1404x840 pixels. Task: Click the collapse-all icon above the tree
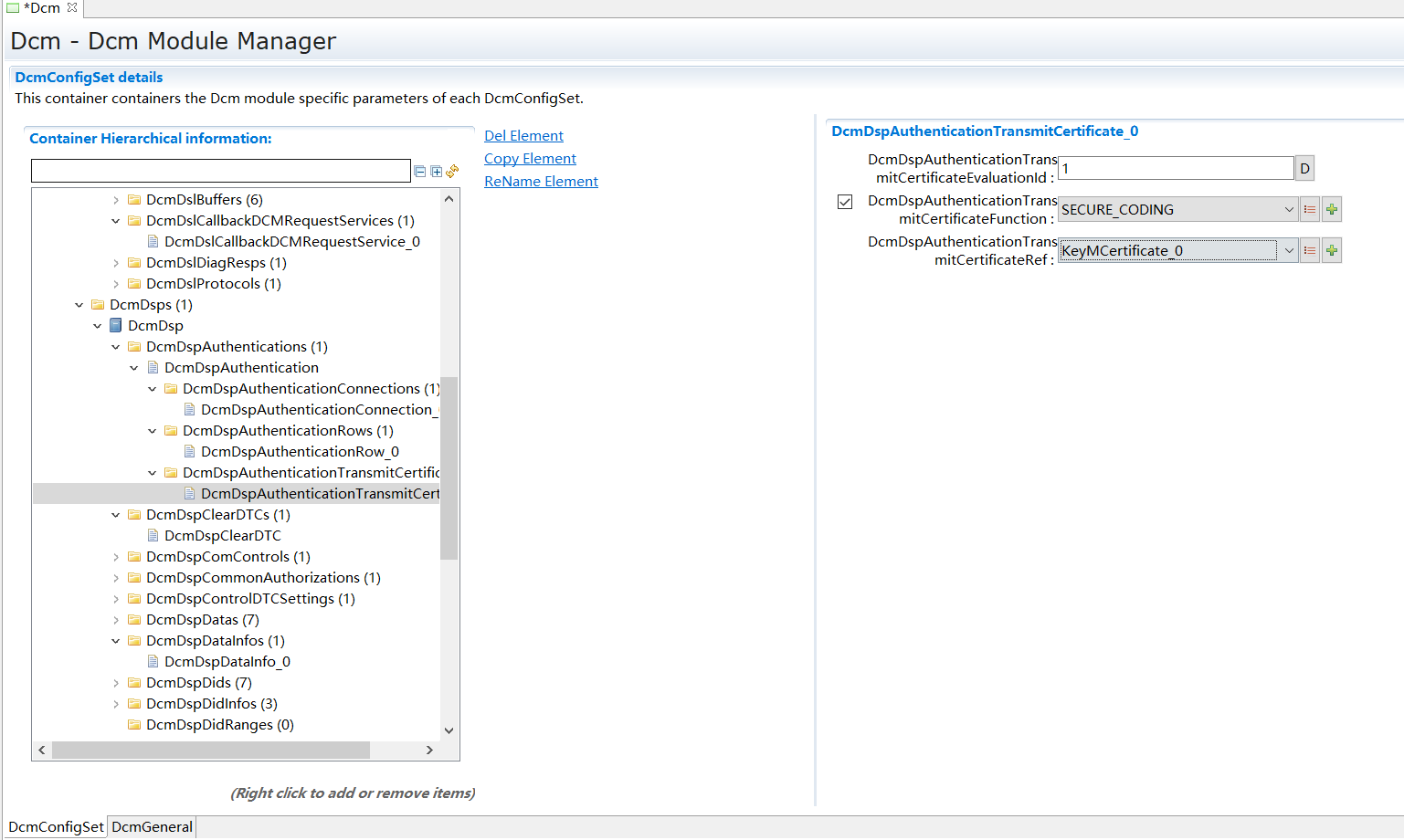[x=420, y=171]
